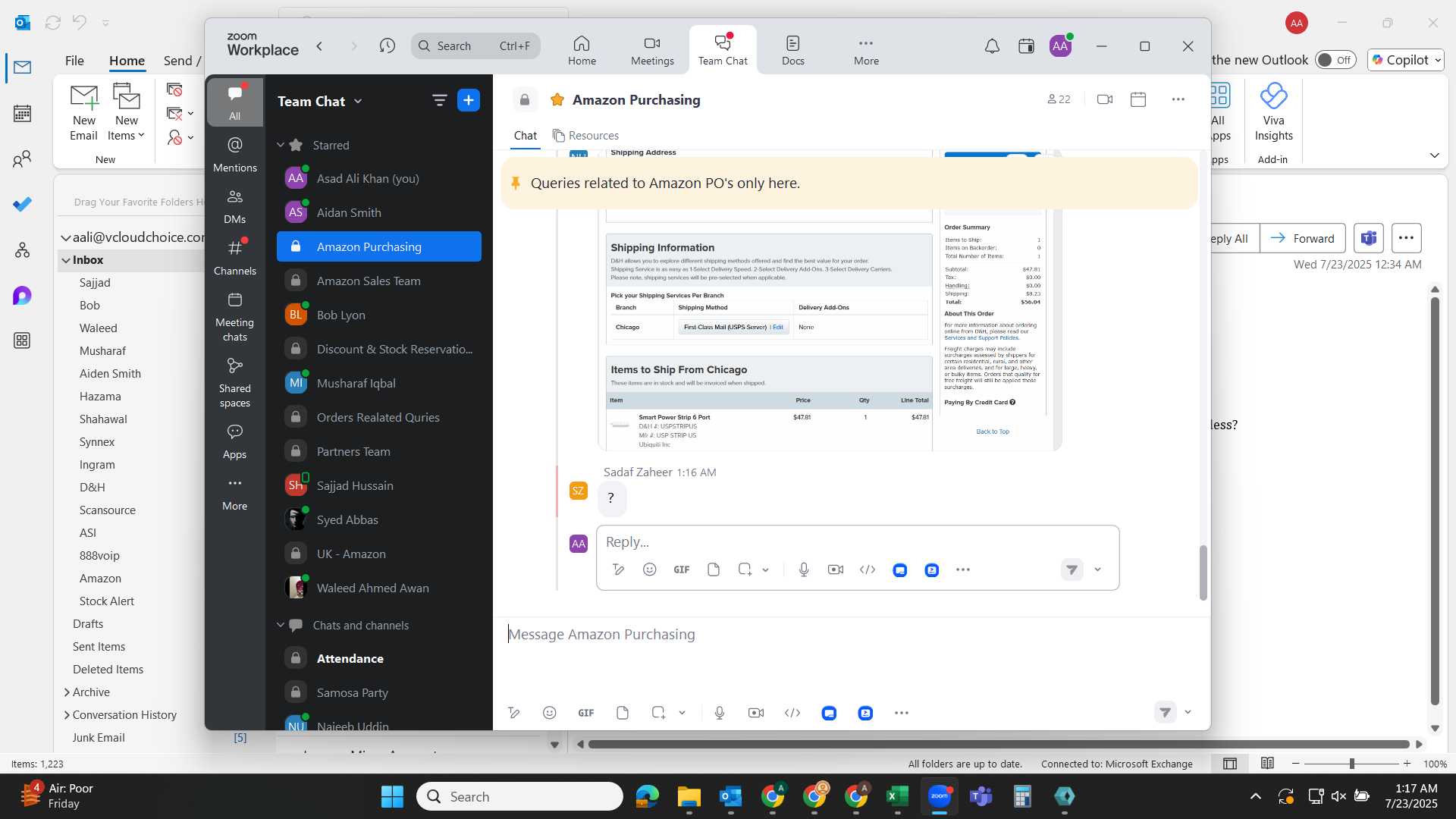
Task: Click the Windows Start button
Action: coord(392,796)
